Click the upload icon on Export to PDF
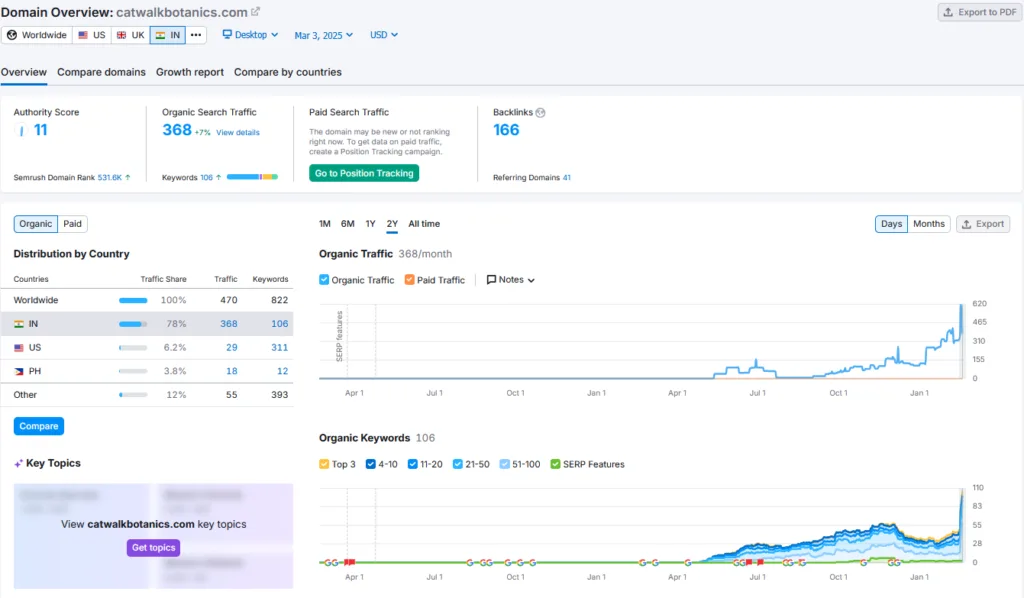 click(x=948, y=12)
